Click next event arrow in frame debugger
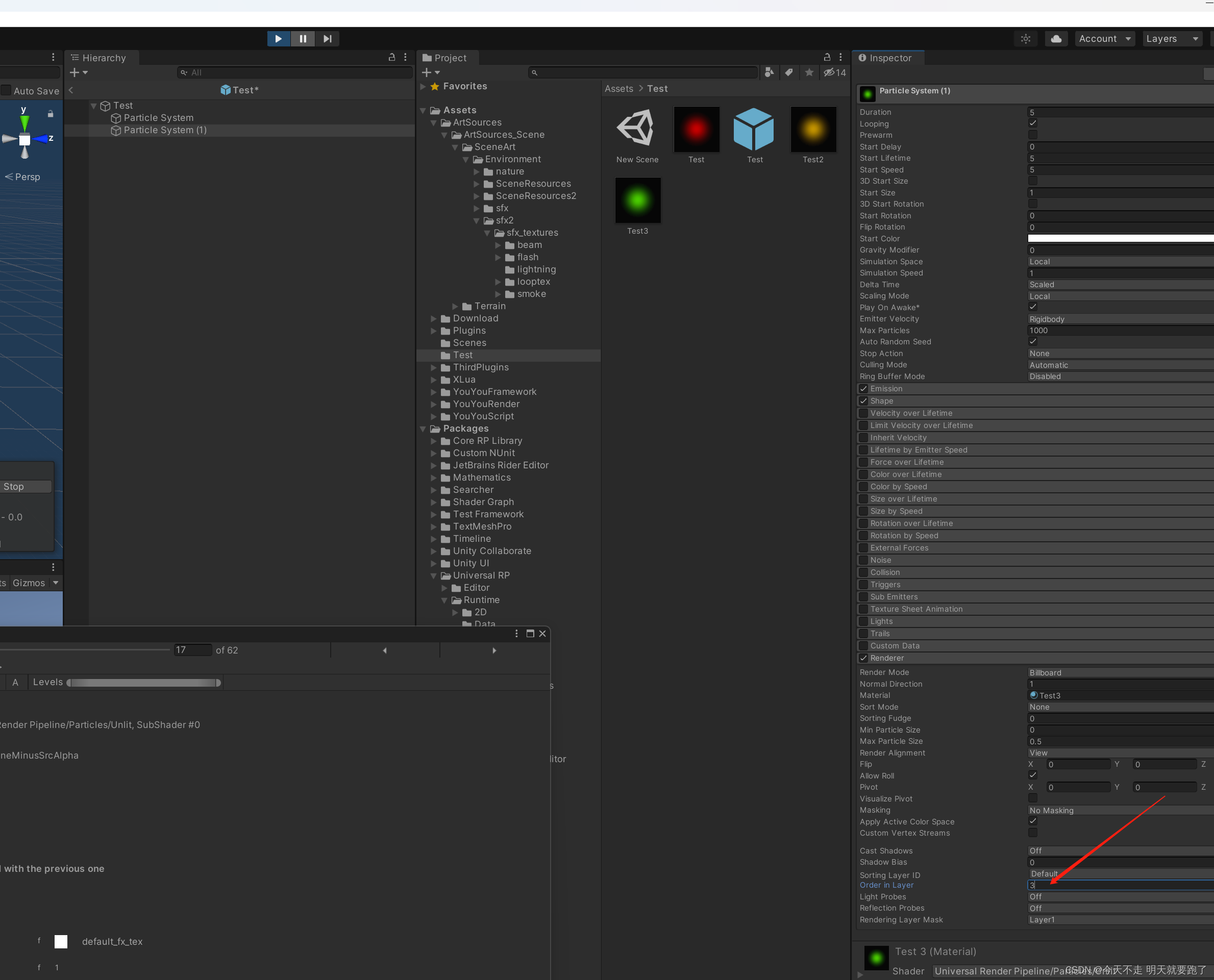The height and width of the screenshot is (980, 1214). pyautogui.click(x=494, y=650)
